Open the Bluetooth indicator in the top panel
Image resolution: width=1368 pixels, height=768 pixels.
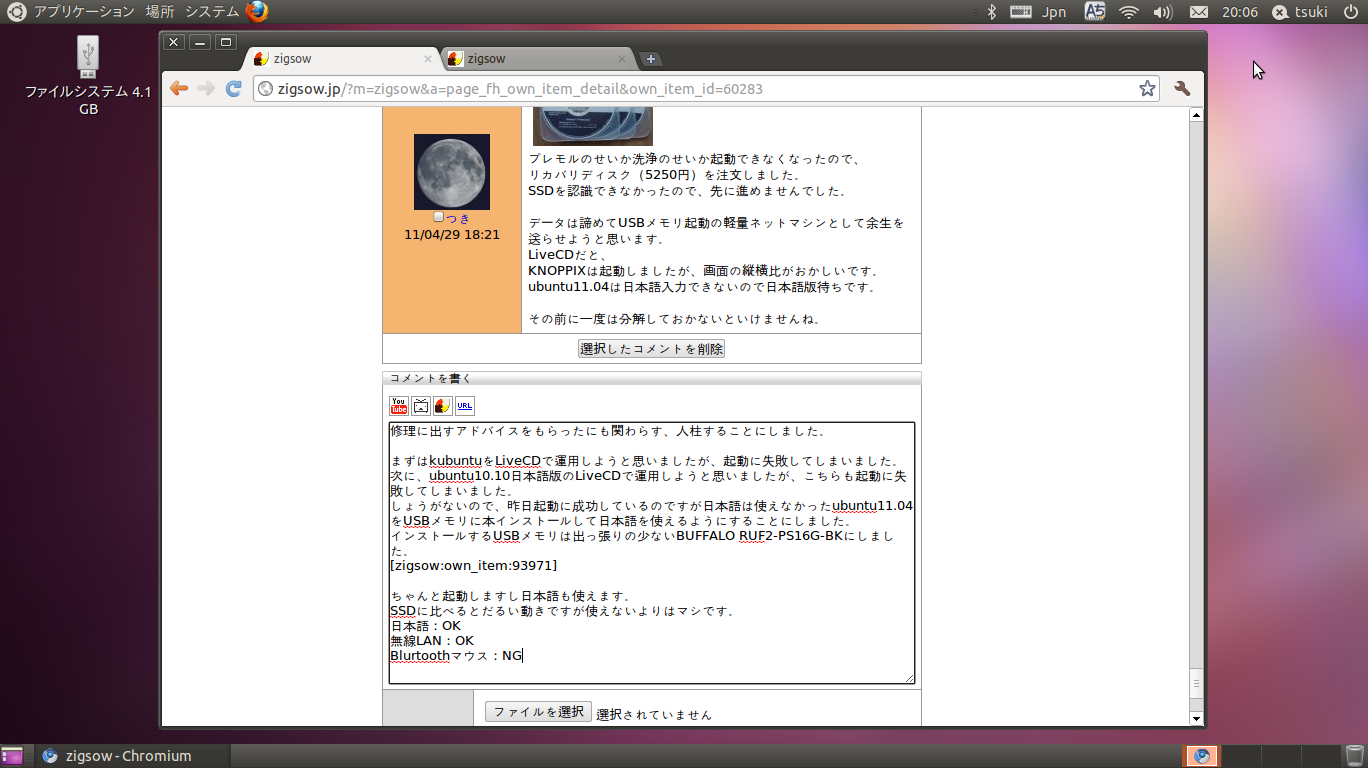tap(992, 12)
